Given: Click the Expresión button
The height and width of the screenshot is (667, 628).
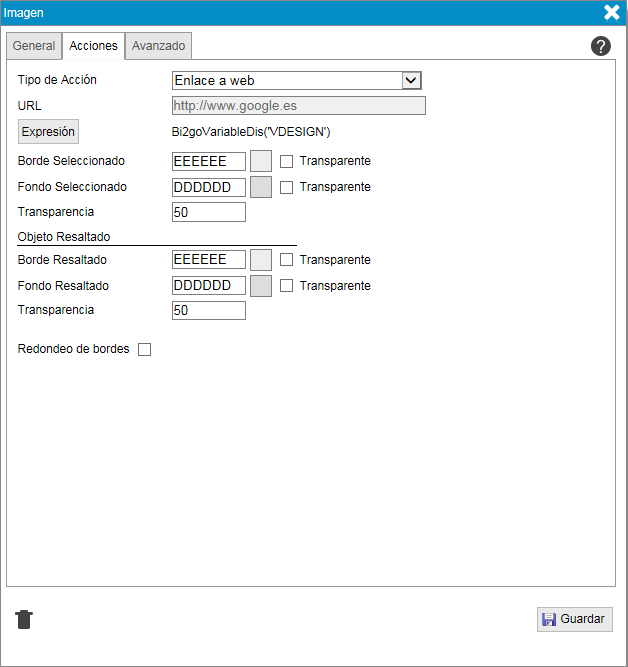Looking at the screenshot, I should pyautogui.click(x=48, y=131).
